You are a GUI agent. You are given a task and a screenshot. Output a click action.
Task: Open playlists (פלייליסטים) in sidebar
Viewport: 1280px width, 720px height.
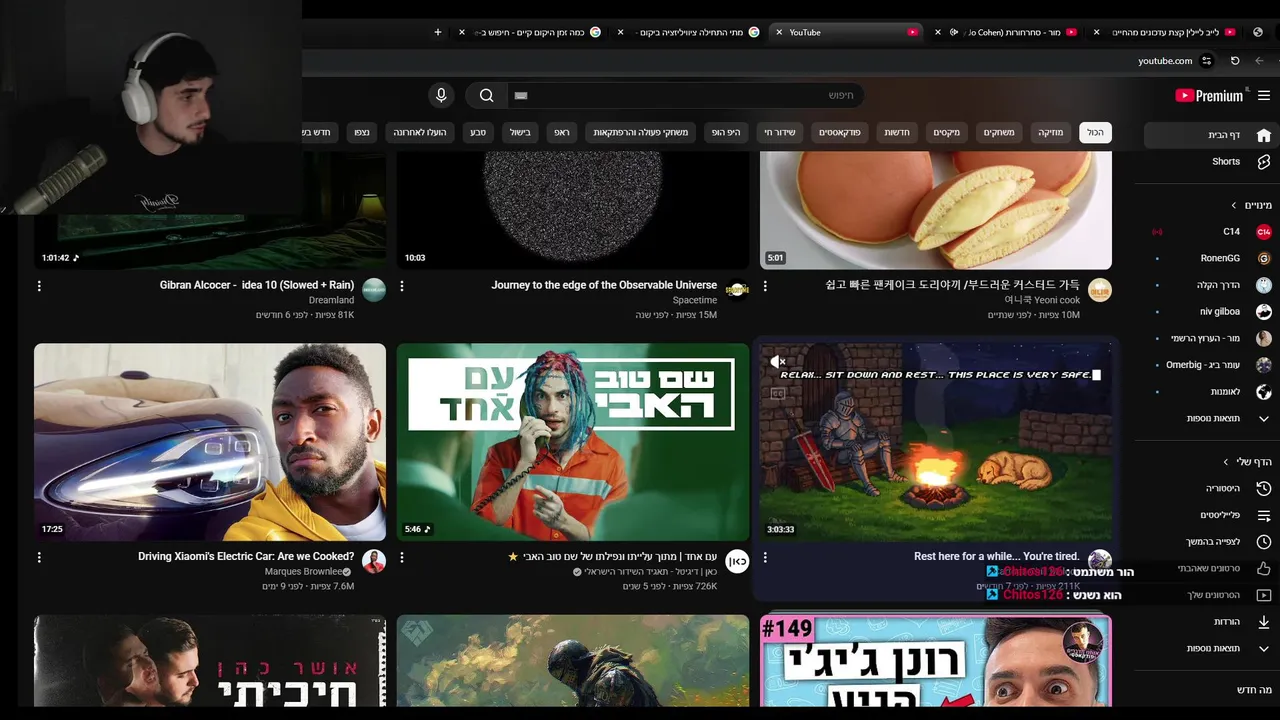point(1211,515)
